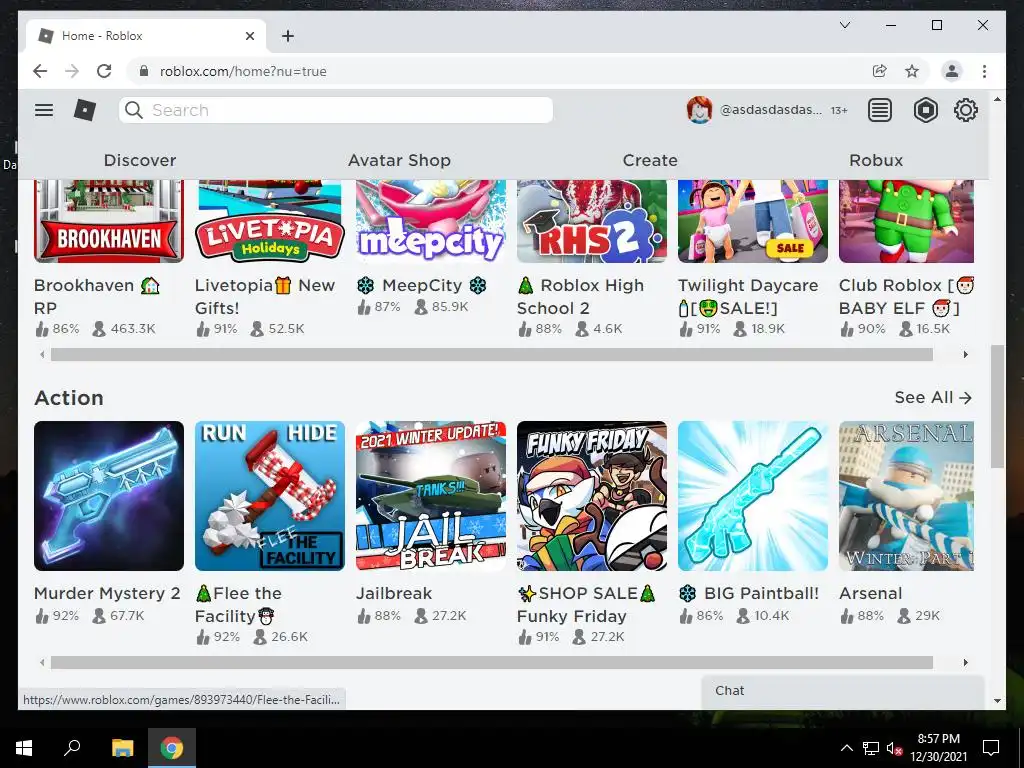Open the BIG Paintball thumbnail

click(753, 496)
